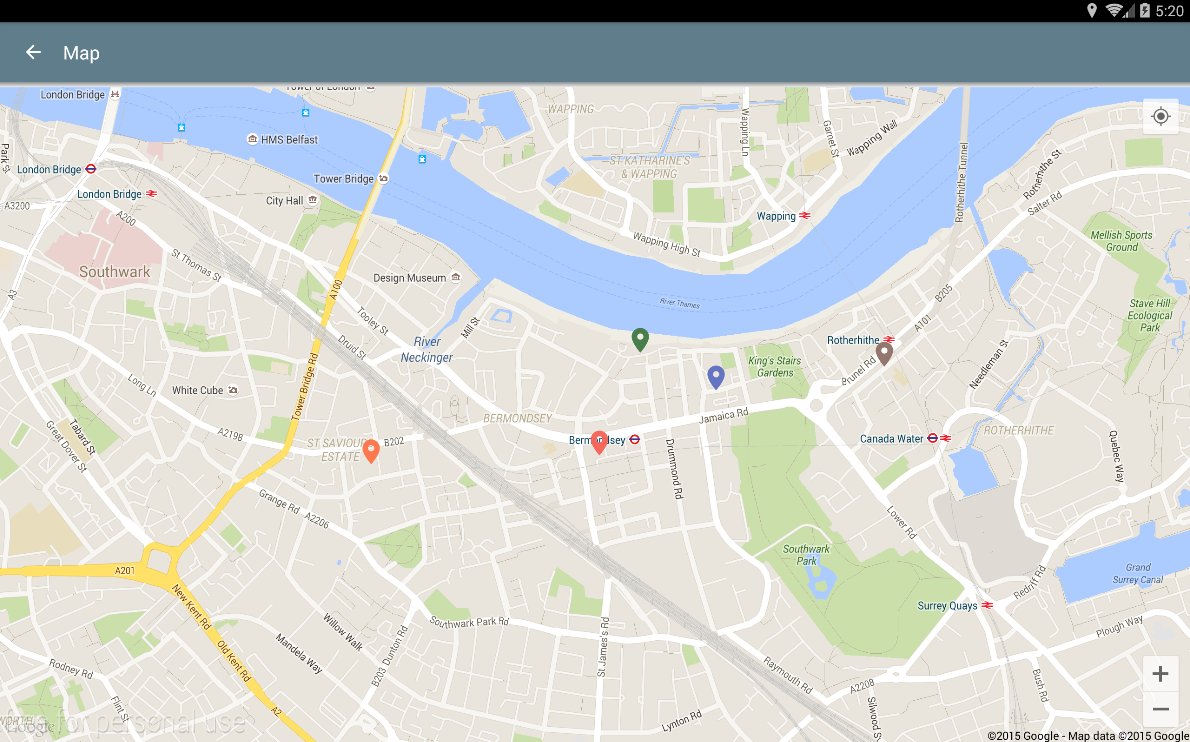Screen dimensions: 1190x742
Task: Tap the Canada Water underground icon
Action: pos(933,439)
